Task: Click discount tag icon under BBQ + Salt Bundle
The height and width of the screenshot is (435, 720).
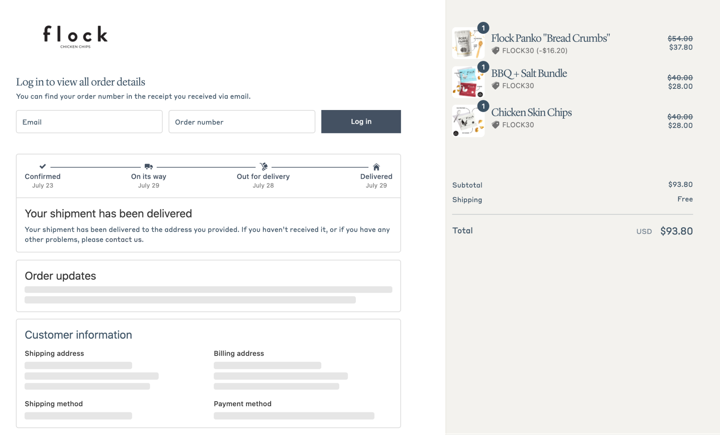Action: pyautogui.click(x=495, y=85)
